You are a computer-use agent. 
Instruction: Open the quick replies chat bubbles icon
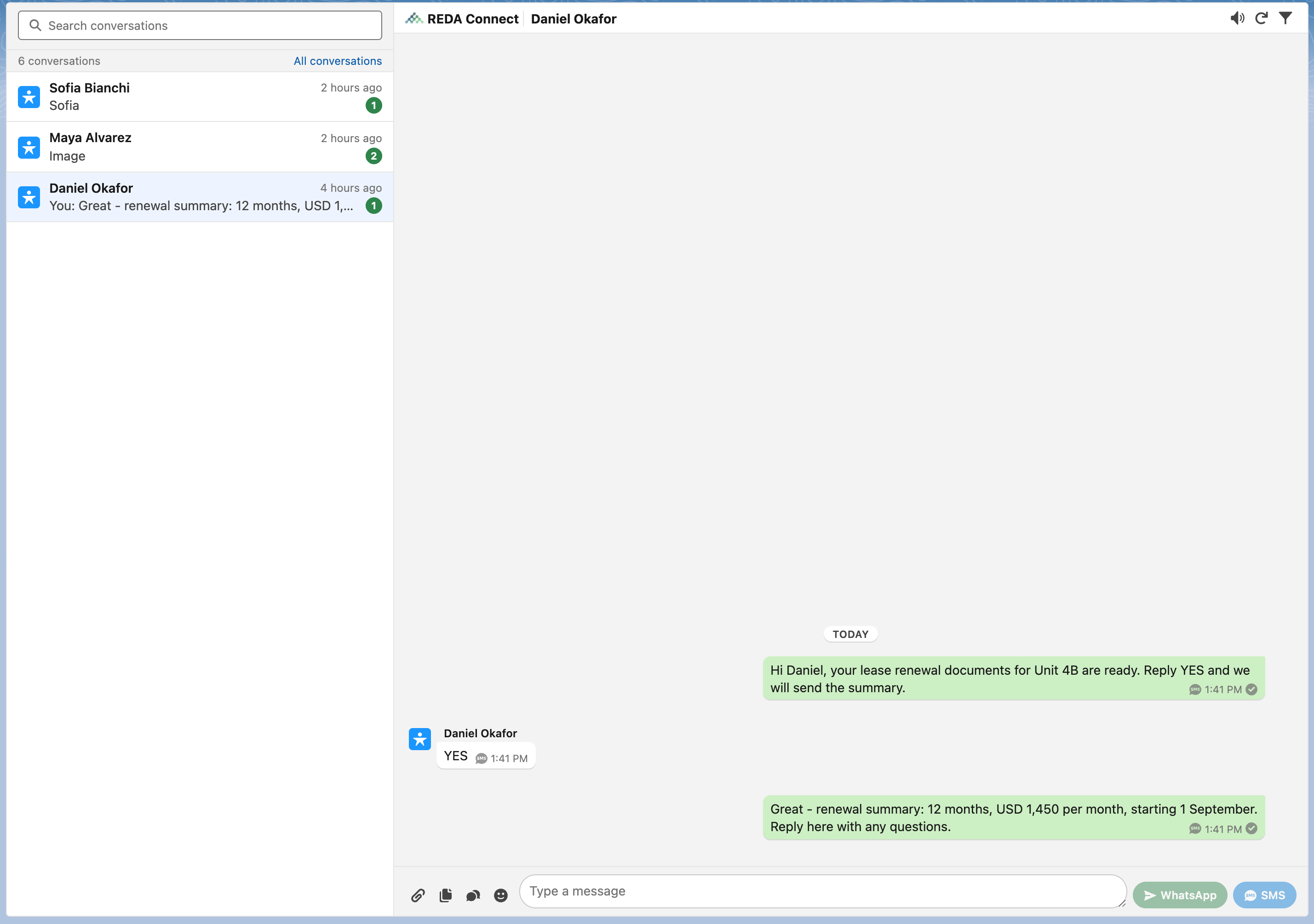pos(473,895)
